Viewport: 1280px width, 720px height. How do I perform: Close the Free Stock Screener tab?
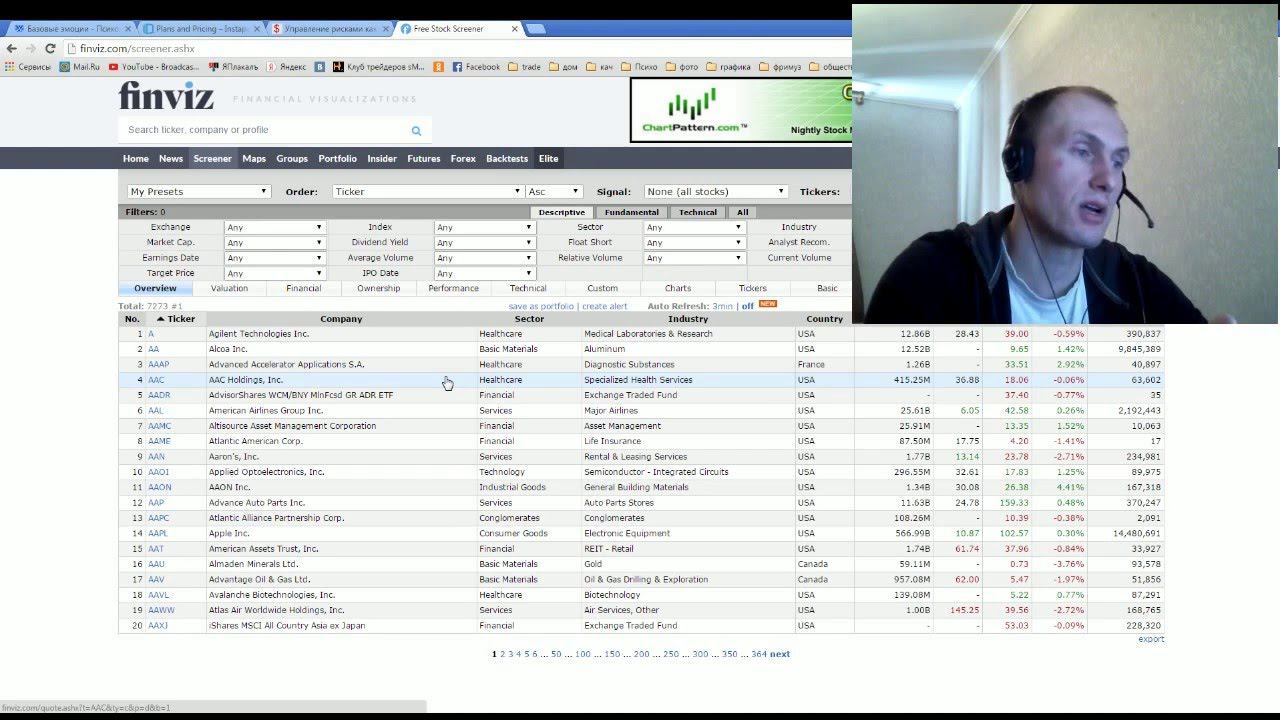515,28
